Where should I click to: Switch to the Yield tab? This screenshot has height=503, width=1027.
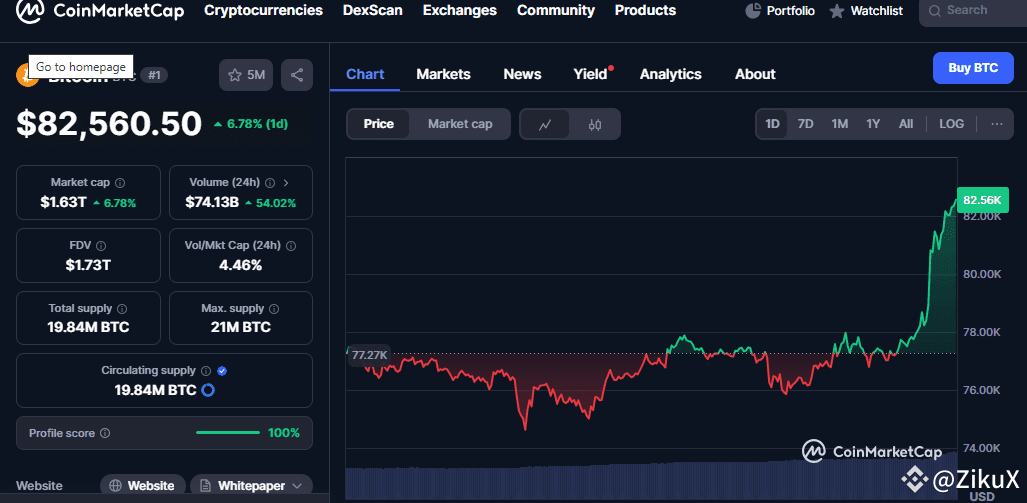591,74
